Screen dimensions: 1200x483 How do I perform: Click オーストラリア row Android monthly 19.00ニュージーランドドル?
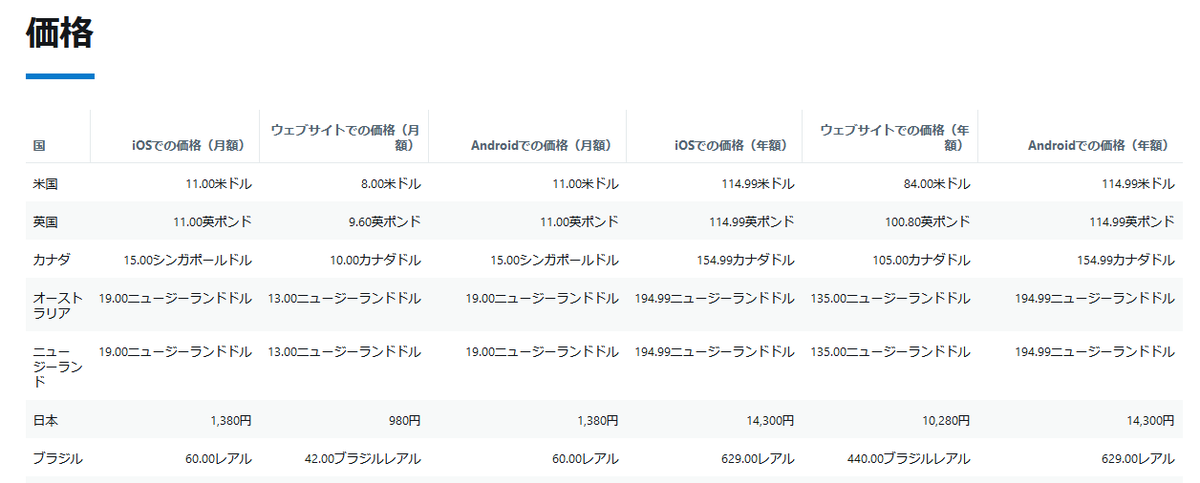click(x=542, y=298)
